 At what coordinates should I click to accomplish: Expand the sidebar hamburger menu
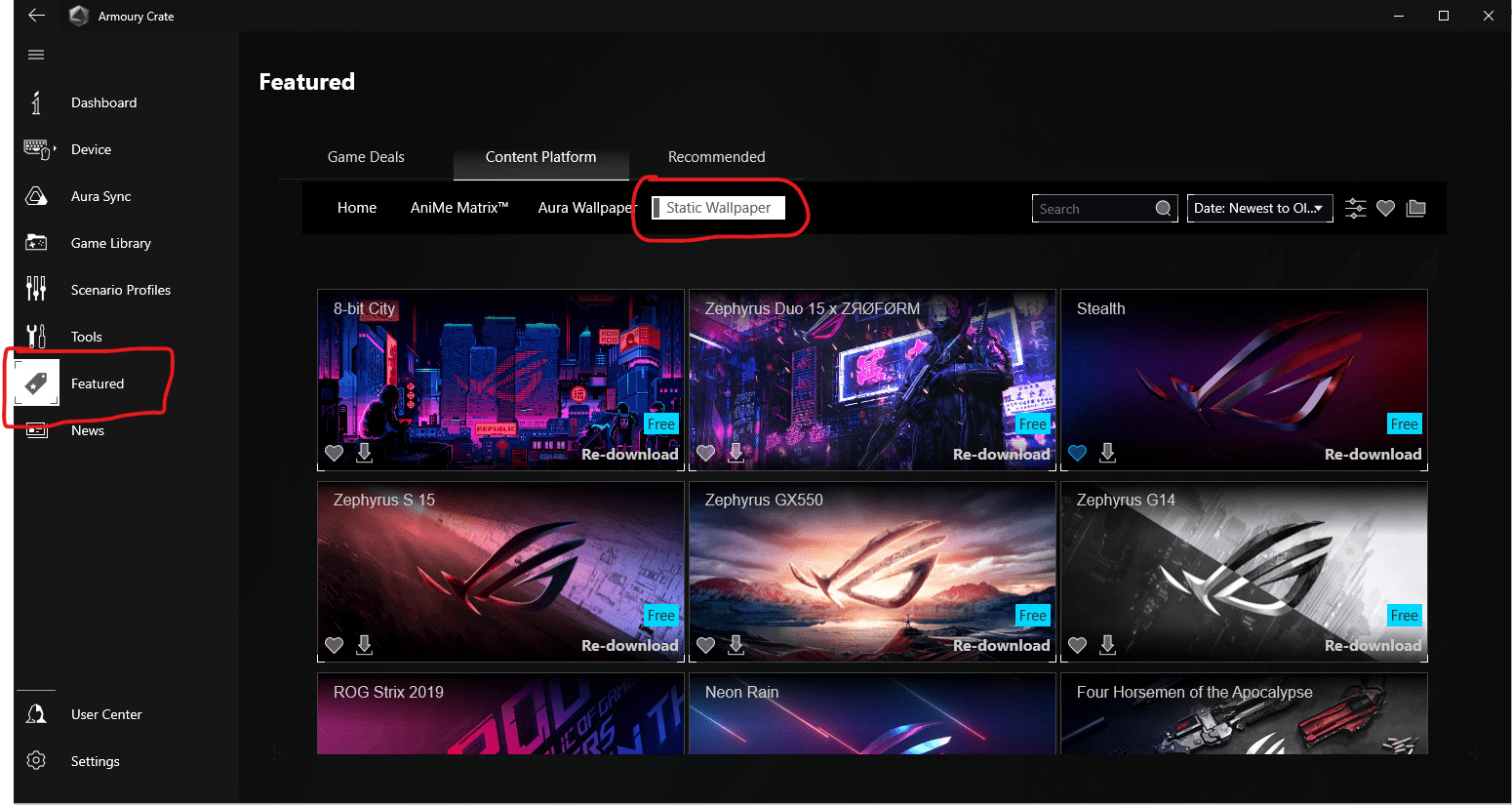pyautogui.click(x=36, y=55)
